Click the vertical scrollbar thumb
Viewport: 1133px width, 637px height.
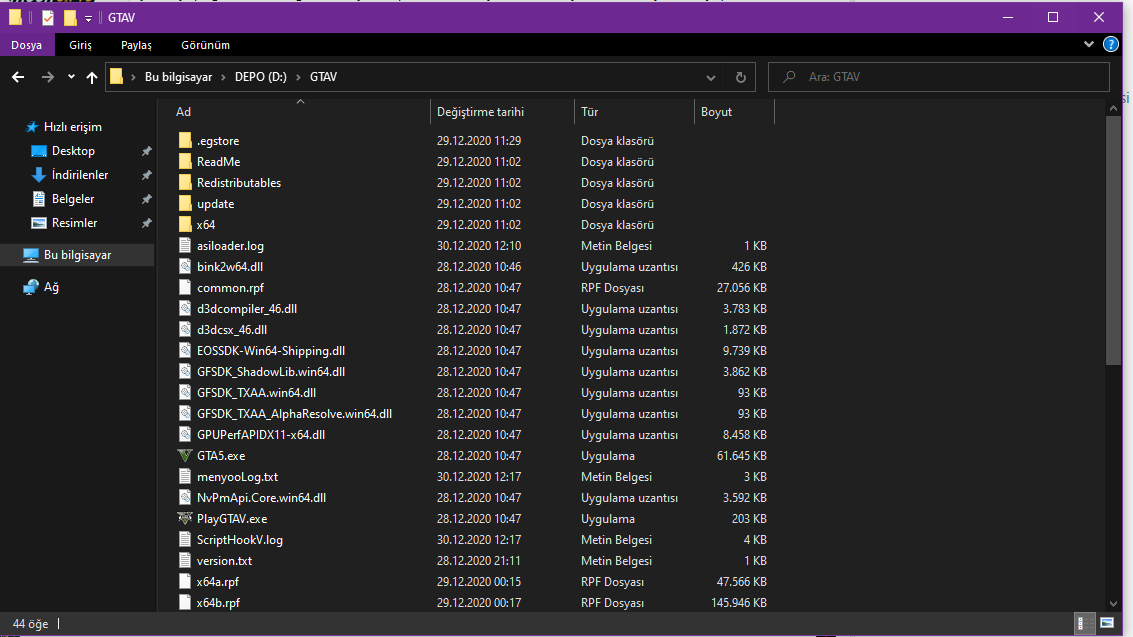click(x=1113, y=241)
